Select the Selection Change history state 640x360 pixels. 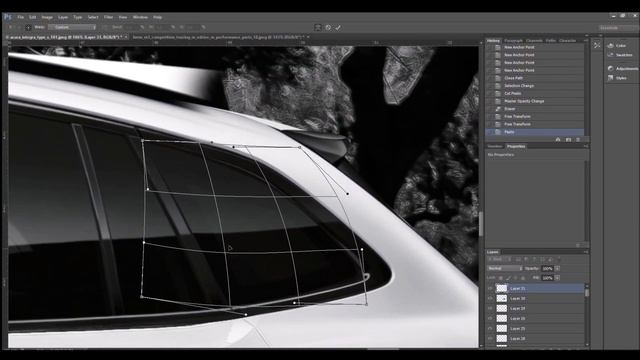[535, 86]
